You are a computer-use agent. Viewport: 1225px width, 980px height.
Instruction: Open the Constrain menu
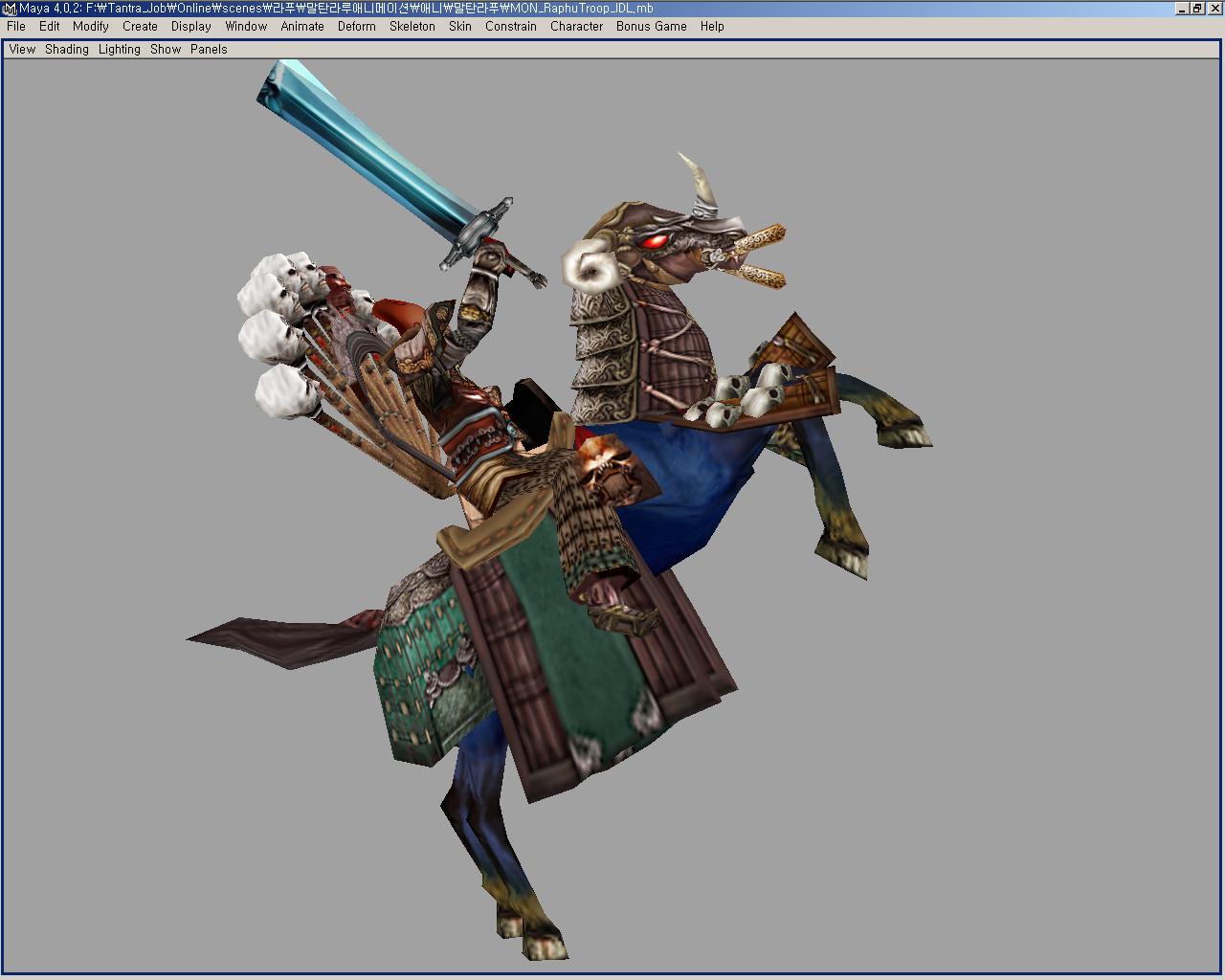[x=511, y=27]
